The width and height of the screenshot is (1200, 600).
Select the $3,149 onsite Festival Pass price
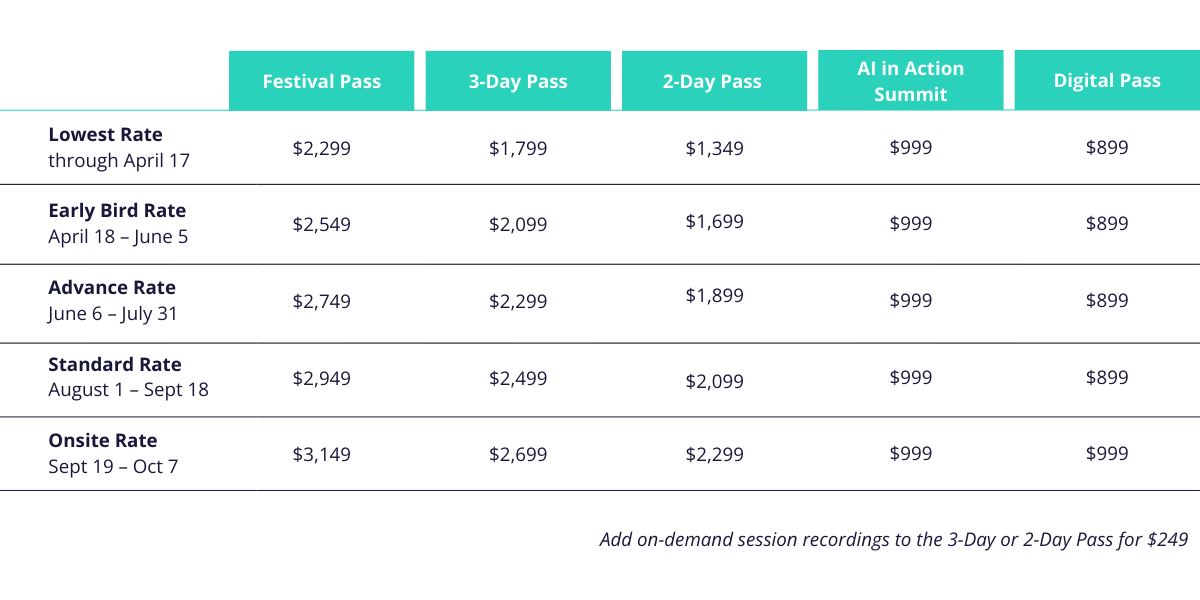(x=322, y=454)
